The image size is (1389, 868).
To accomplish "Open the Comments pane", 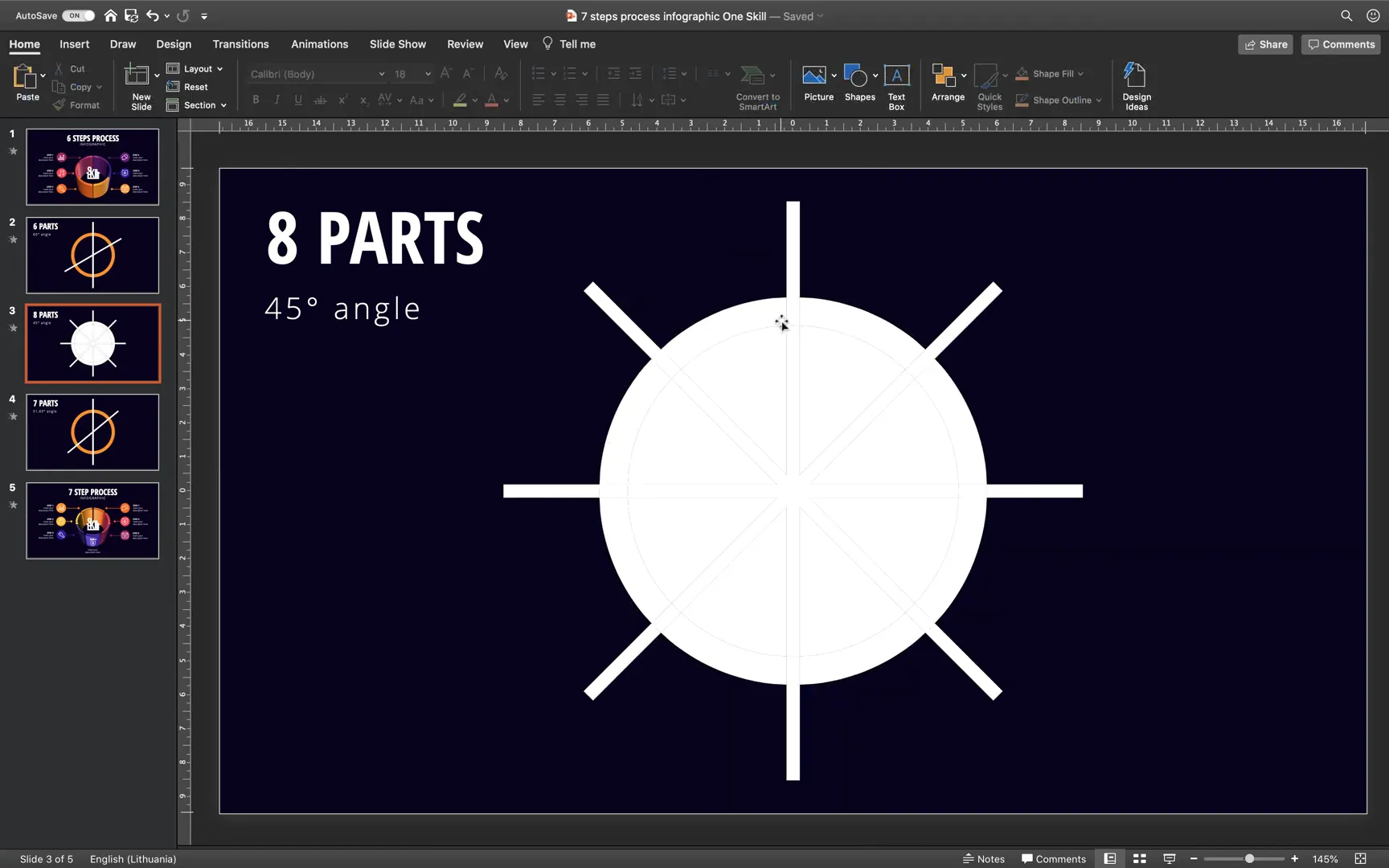I will pyautogui.click(x=1339, y=44).
